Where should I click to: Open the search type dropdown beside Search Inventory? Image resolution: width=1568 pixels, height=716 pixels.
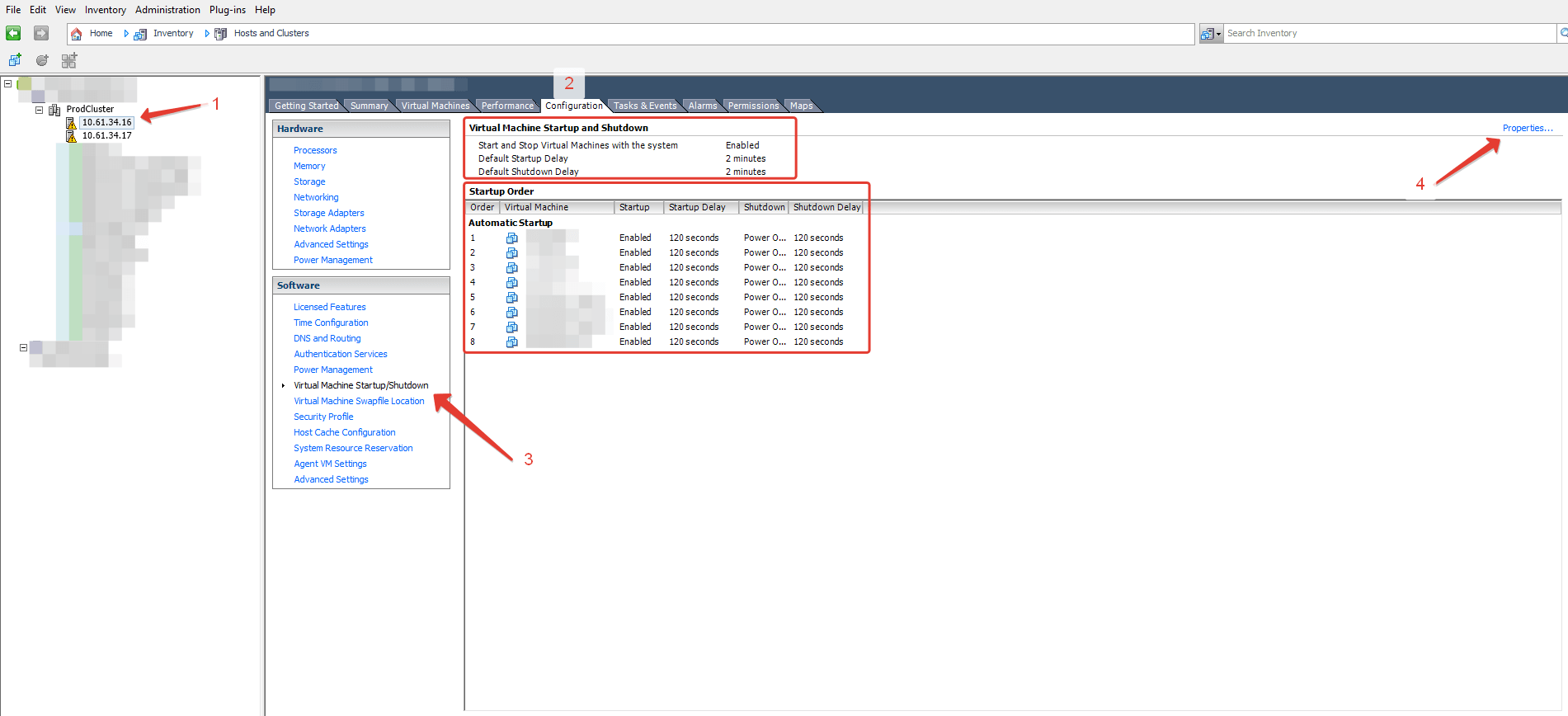pos(1211,34)
